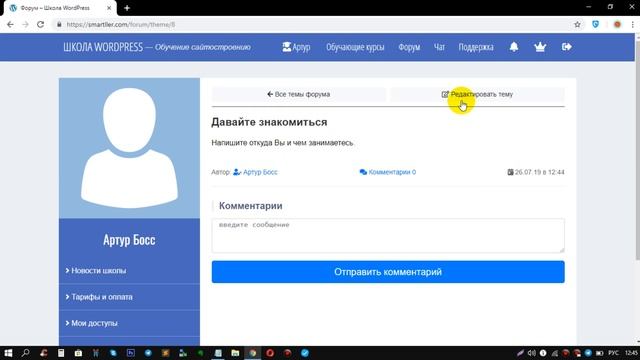Click the blue shield extension icon

tap(596, 24)
